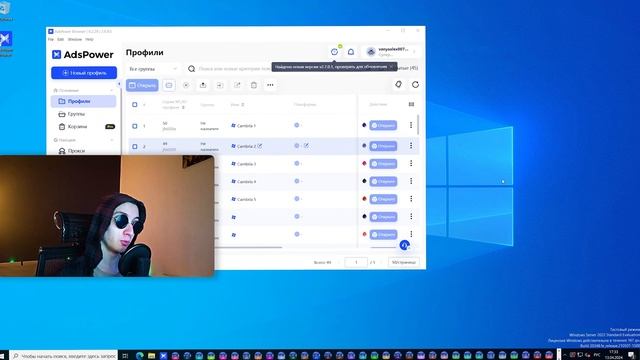Click the update-check clock icon in the header
Screen dimensions: 640x360
tap(334, 52)
